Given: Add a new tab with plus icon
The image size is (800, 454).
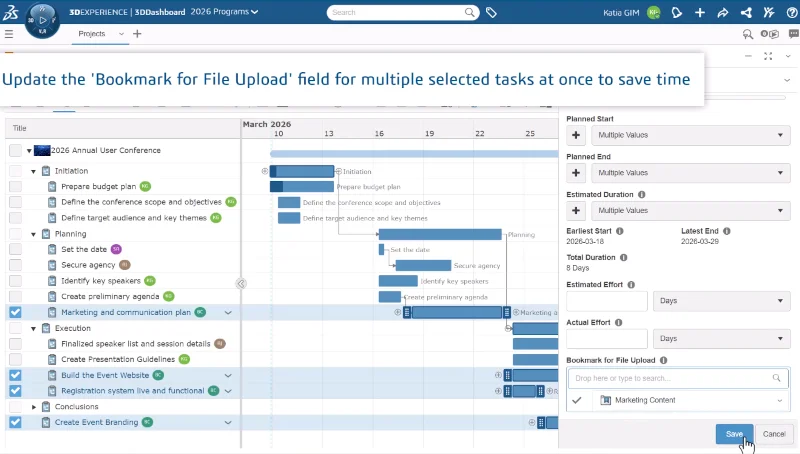Looking at the screenshot, I should (x=137, y=34).
